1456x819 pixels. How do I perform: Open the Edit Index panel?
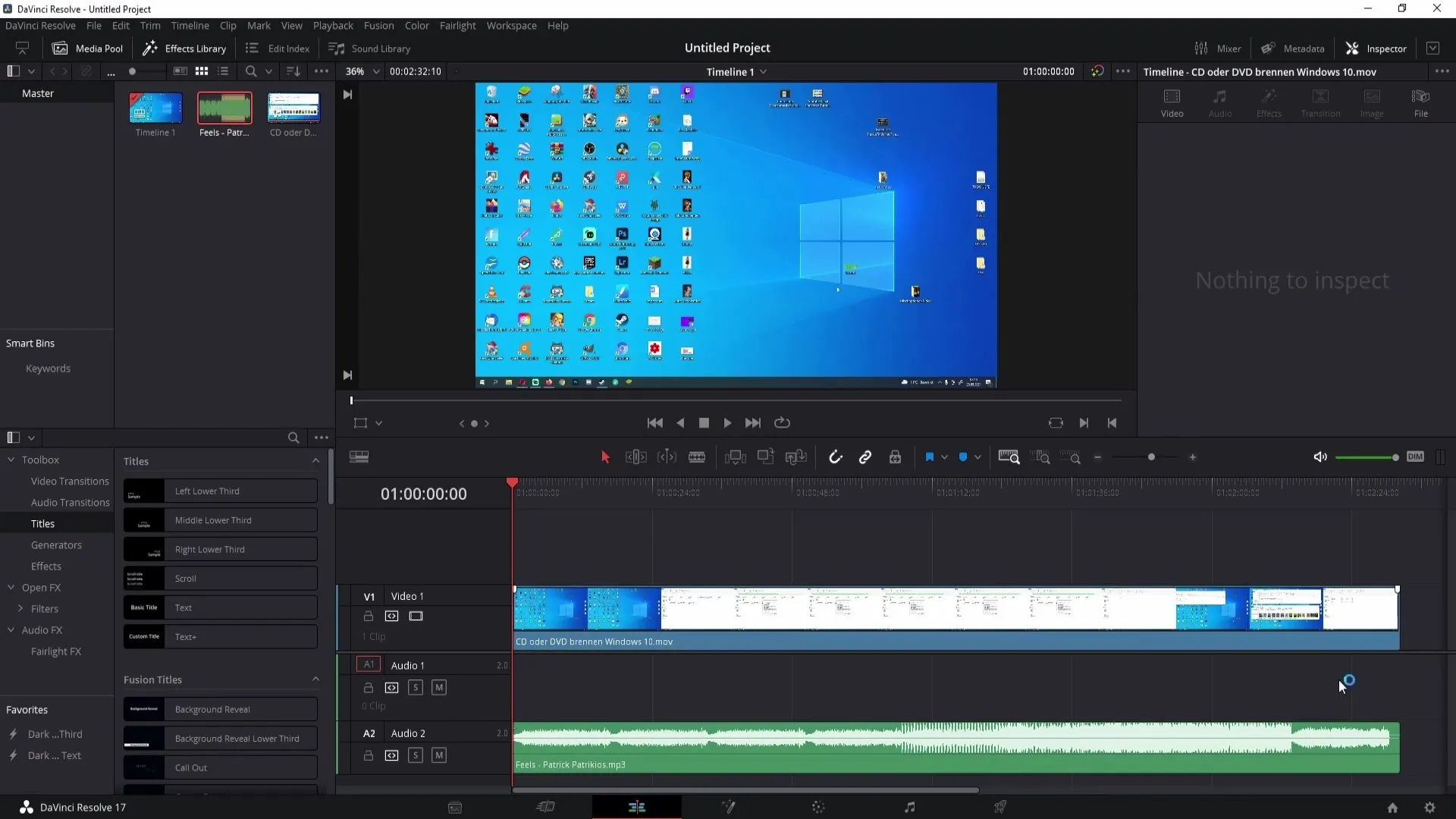point(278,49)
